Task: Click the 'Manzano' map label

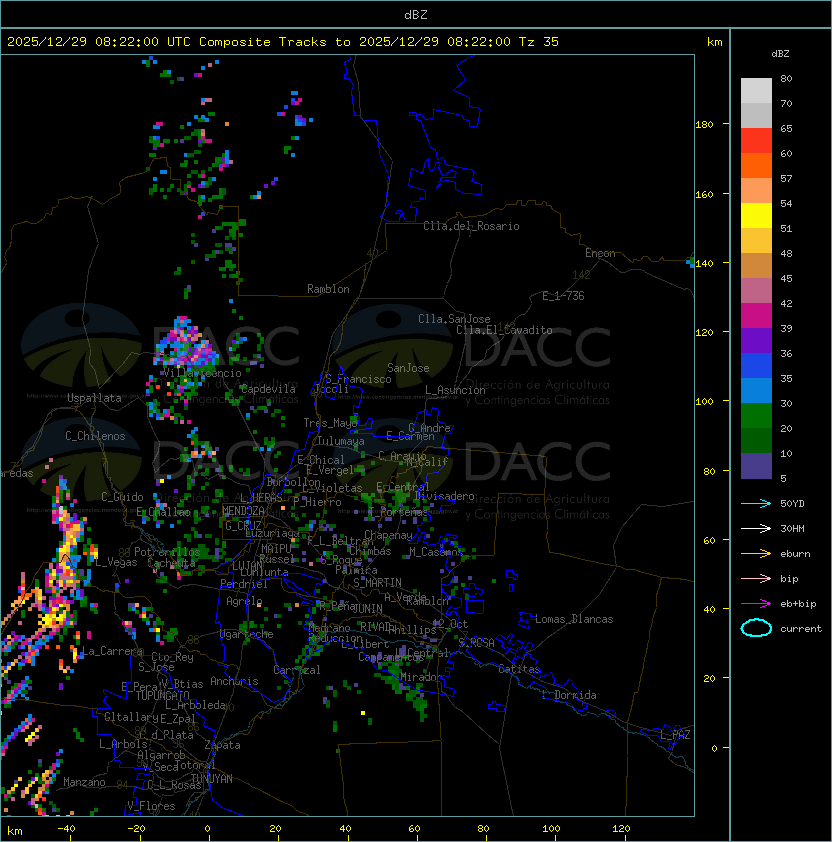Action: (x=84, y=782)
